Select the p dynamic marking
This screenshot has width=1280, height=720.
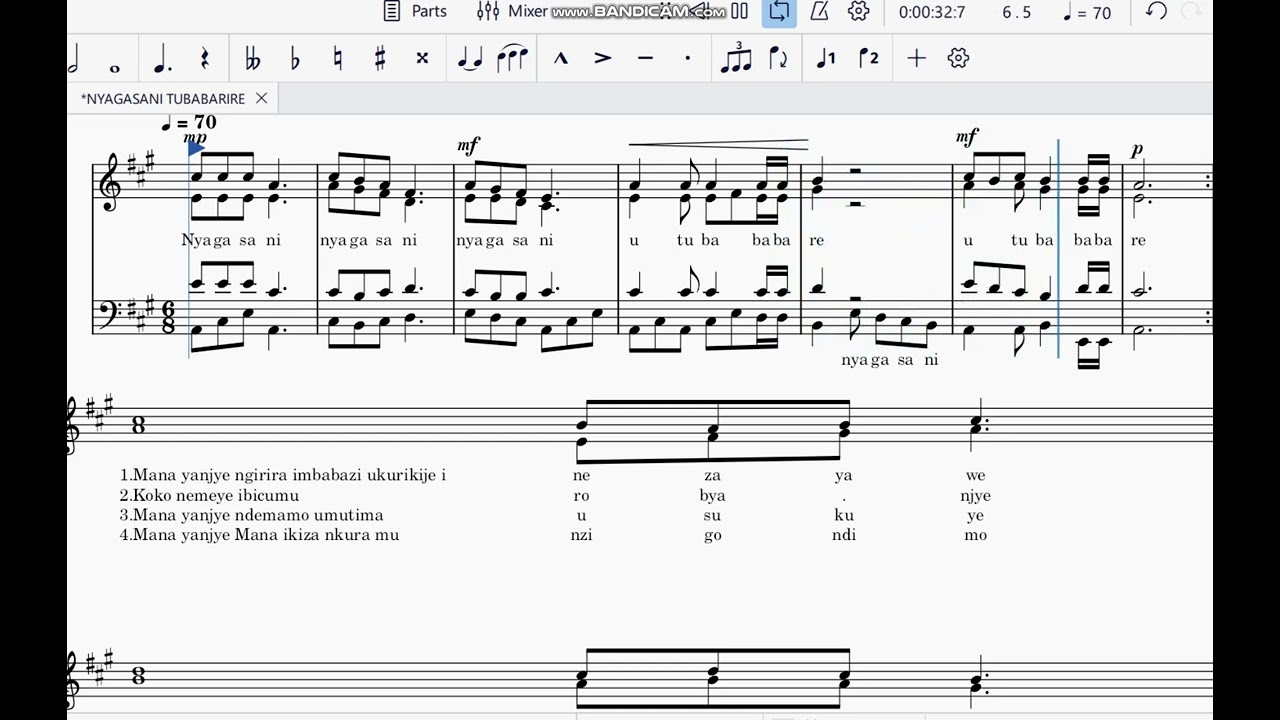pyautogui.click(x=1137, y=151)
